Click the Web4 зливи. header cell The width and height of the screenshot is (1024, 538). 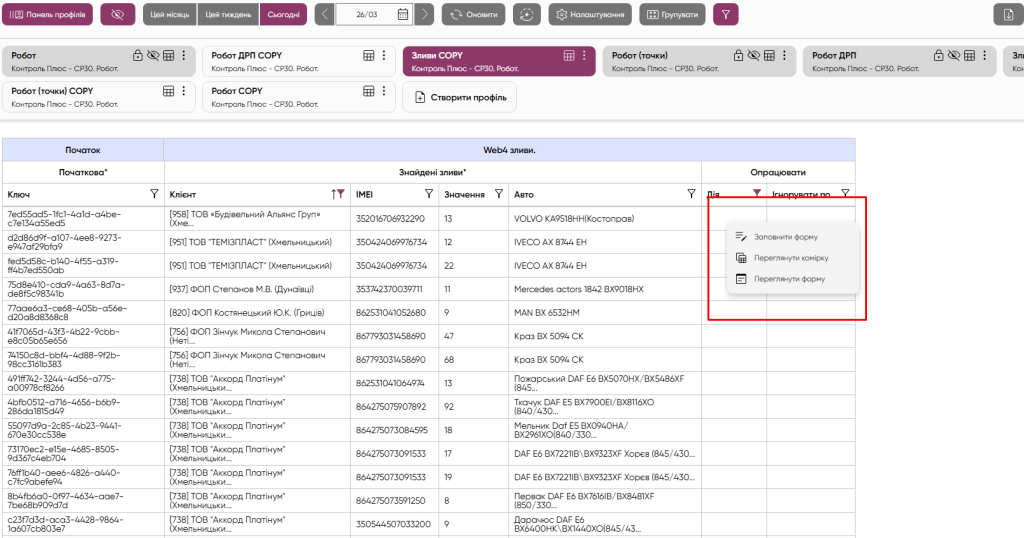pos(509,150)
